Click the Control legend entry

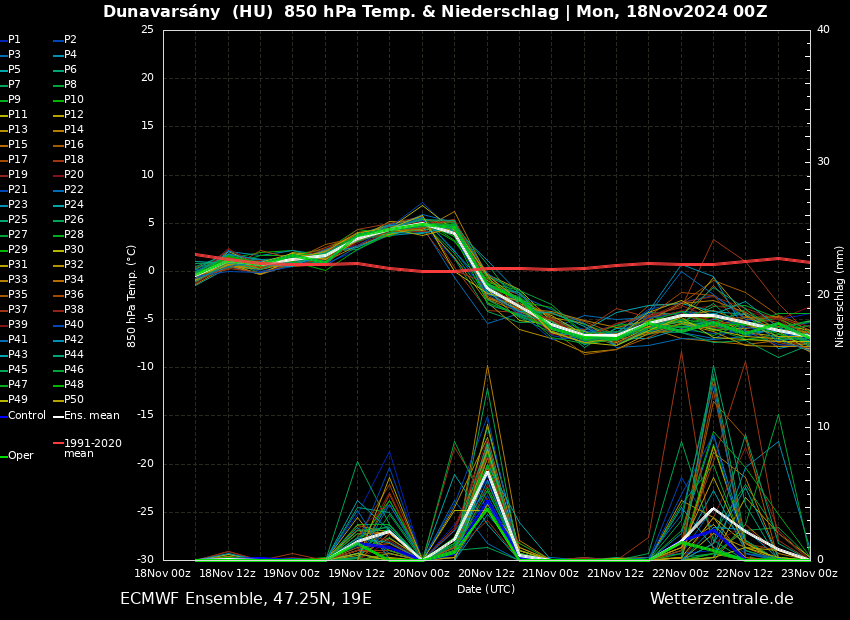point(27,415)
